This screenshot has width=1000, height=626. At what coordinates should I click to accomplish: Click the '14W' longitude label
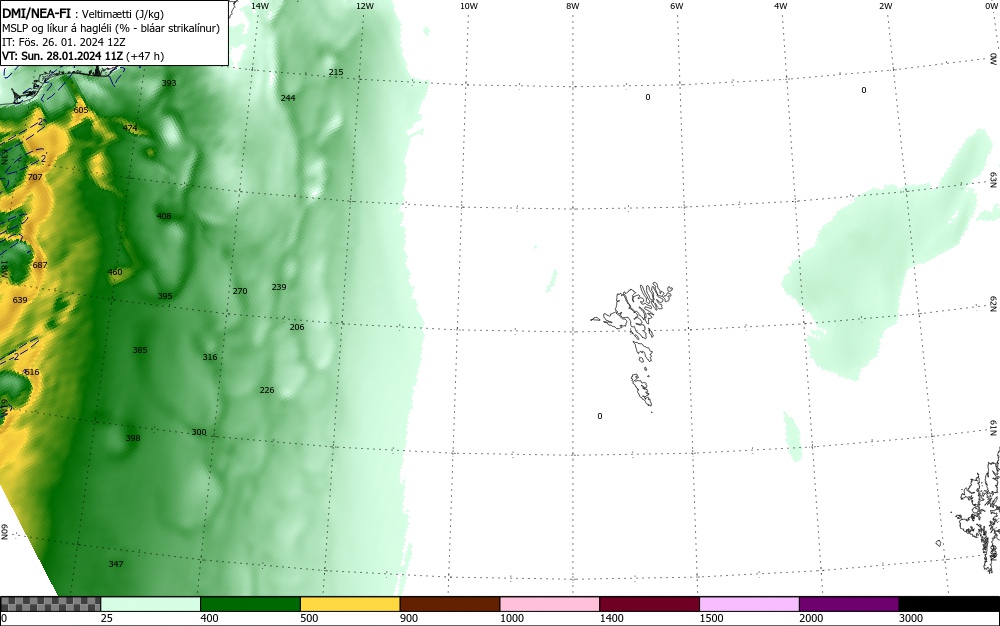(x=260, y=6)
